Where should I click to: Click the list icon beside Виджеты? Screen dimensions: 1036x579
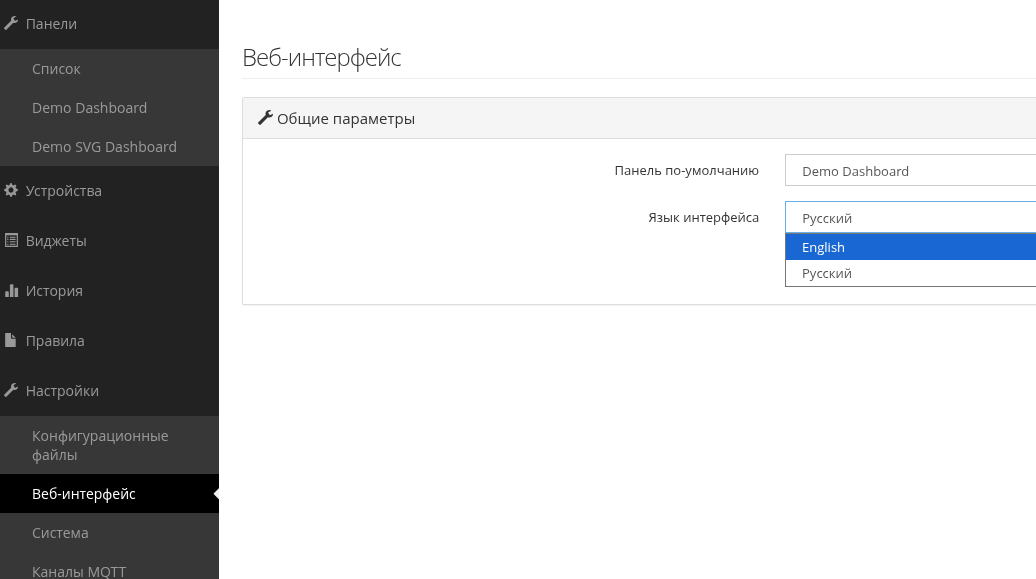(x=11, y=241)
